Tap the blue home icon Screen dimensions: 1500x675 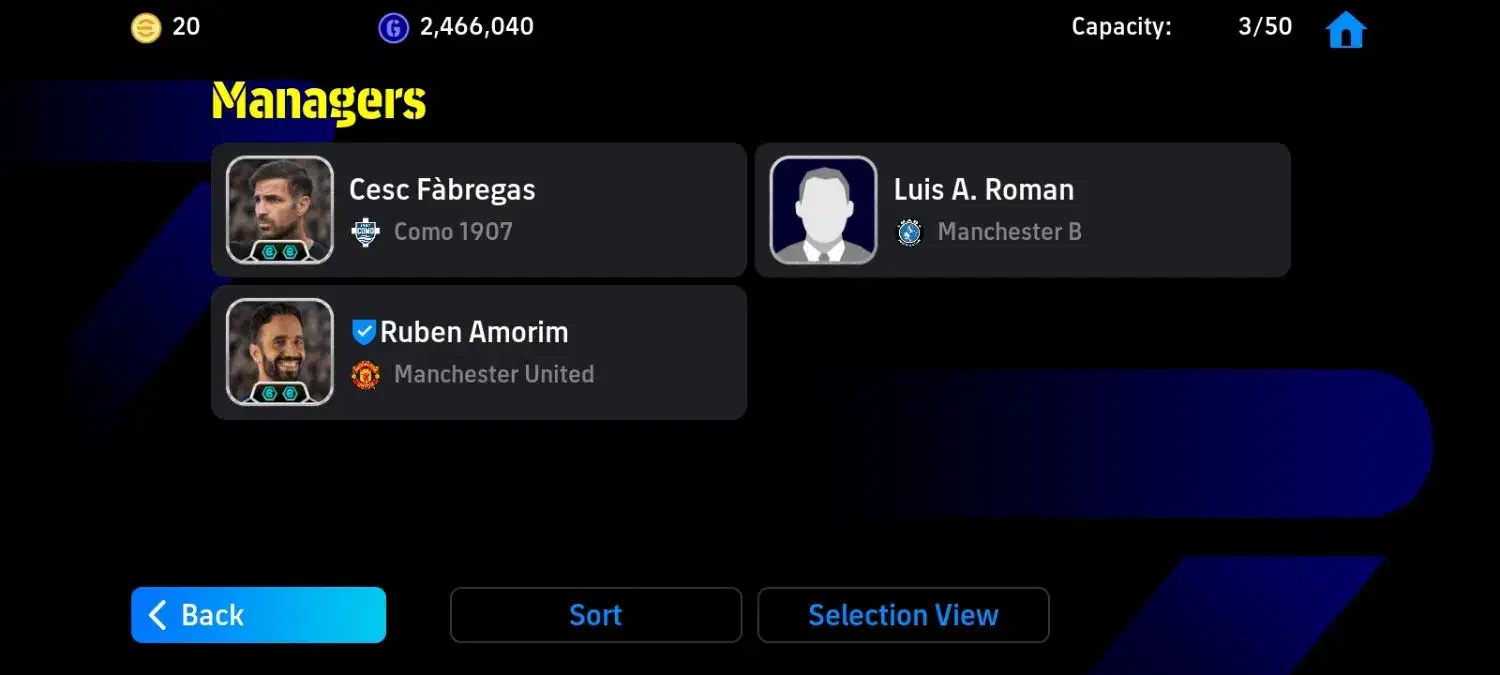pyautogui.click(x=1345, y=29)
